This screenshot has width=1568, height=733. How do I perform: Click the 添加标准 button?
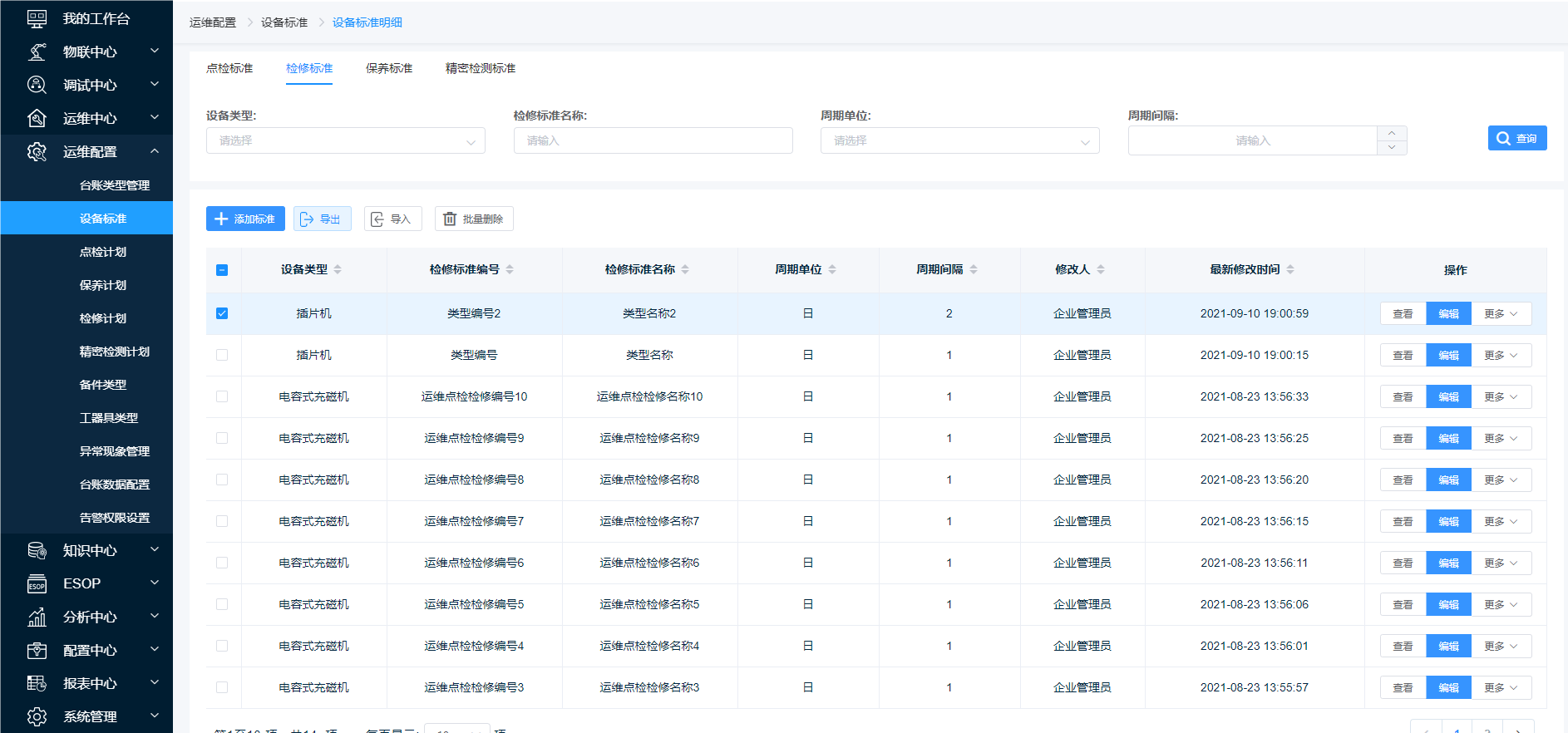coord(245,219)
